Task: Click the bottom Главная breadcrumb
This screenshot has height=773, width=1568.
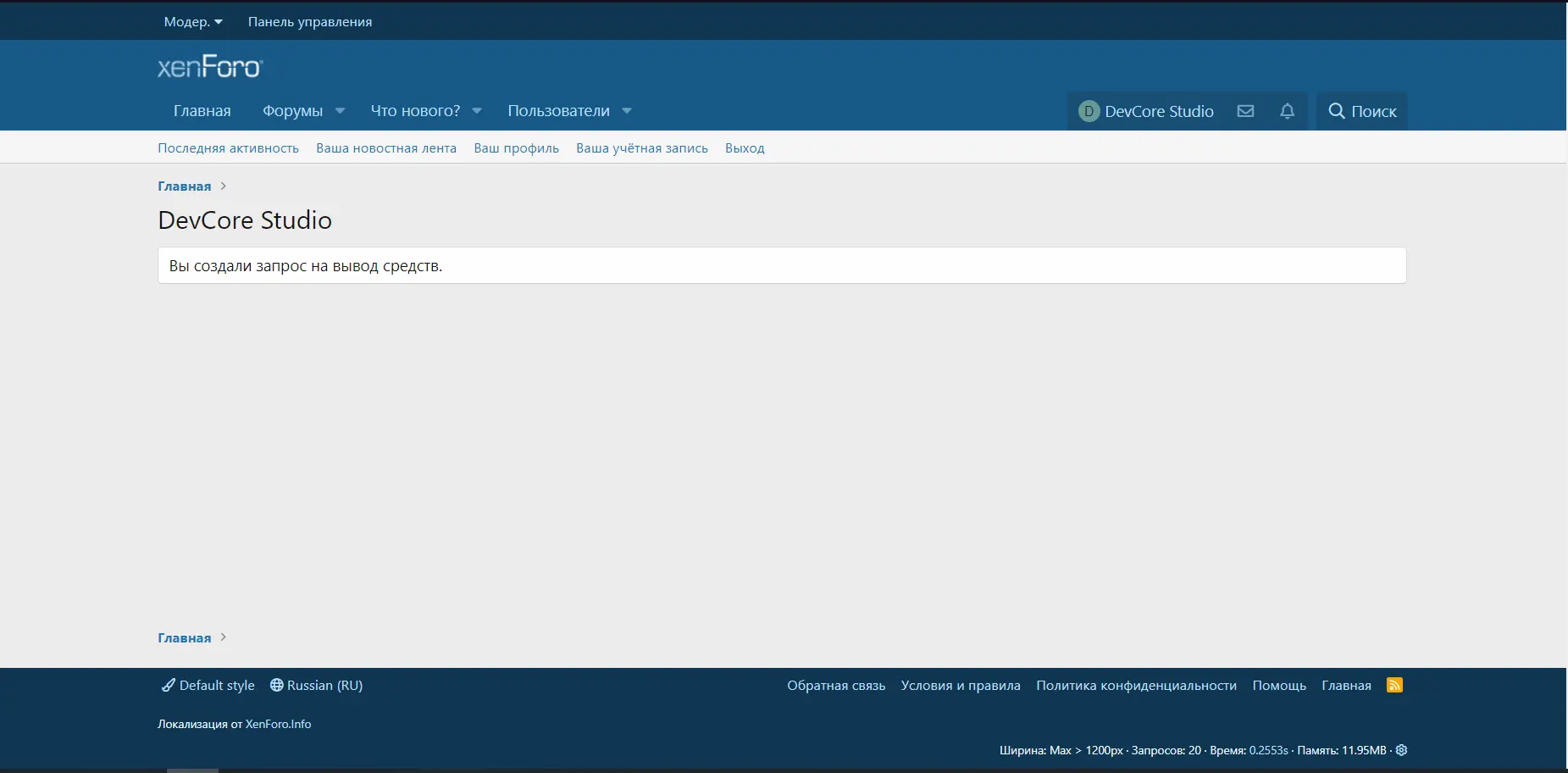Action: (184, 637)
